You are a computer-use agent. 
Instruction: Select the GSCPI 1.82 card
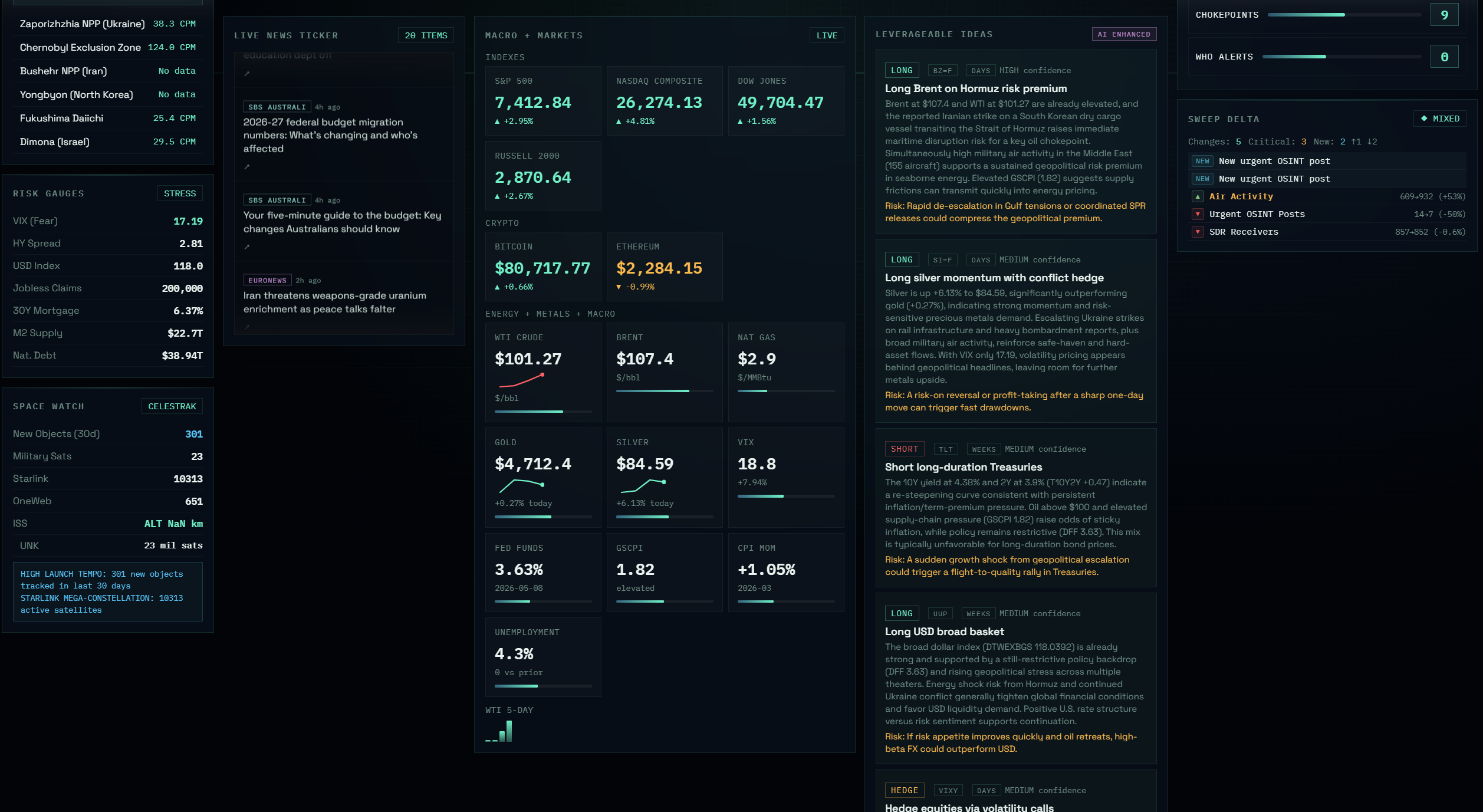(665, 573)
